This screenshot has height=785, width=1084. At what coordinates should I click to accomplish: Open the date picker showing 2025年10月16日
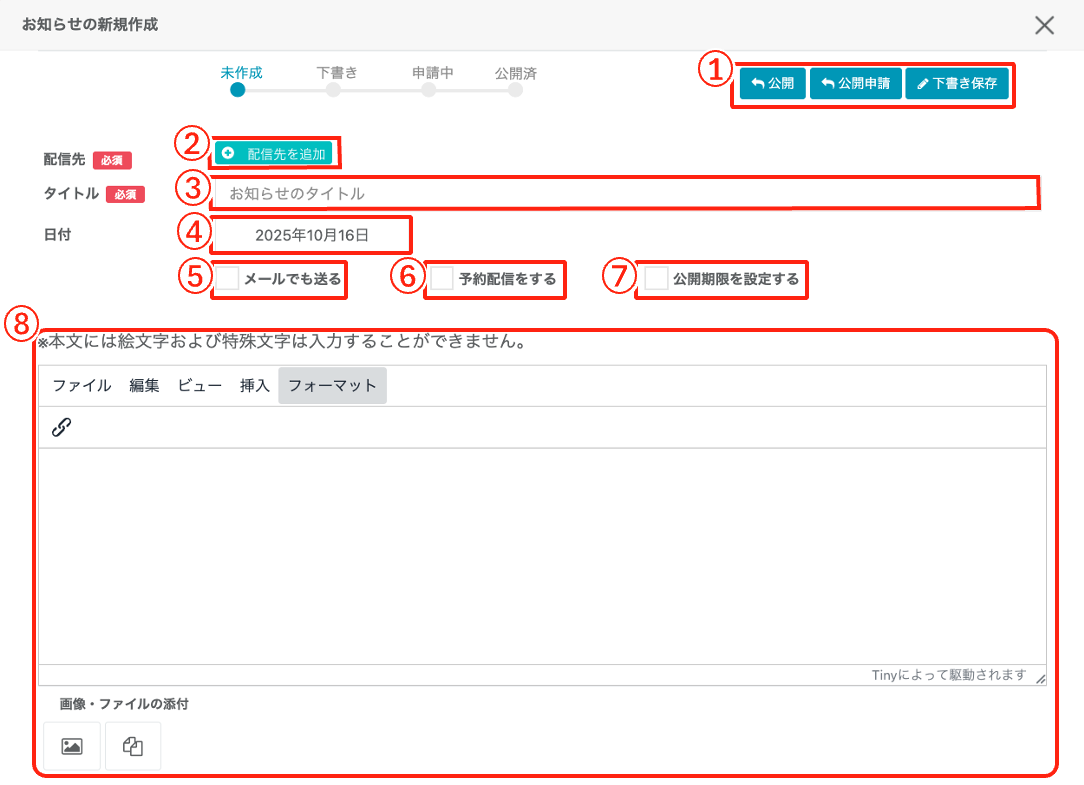(311, 235)
